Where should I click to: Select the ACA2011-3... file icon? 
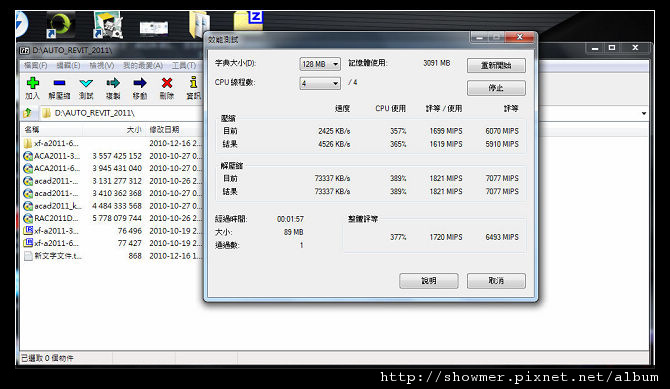(x=28, y=156)
